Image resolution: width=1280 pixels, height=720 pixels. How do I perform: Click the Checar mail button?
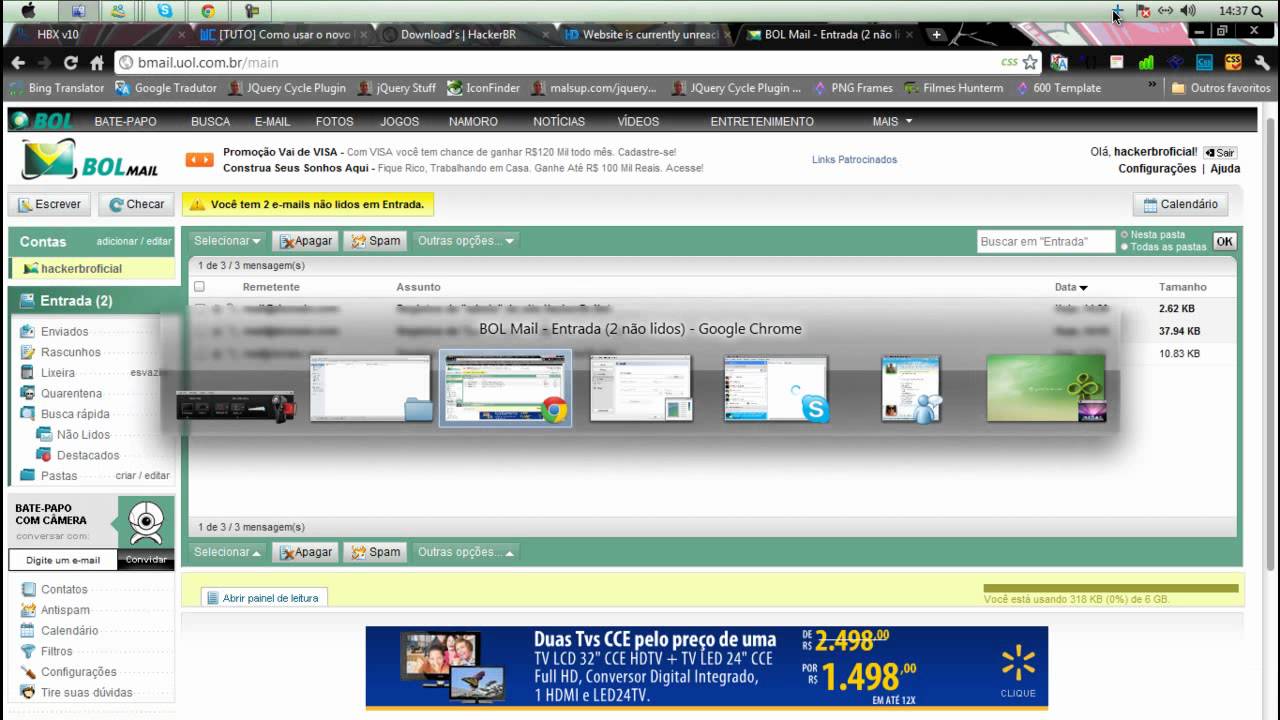click(x=136, y=204)
